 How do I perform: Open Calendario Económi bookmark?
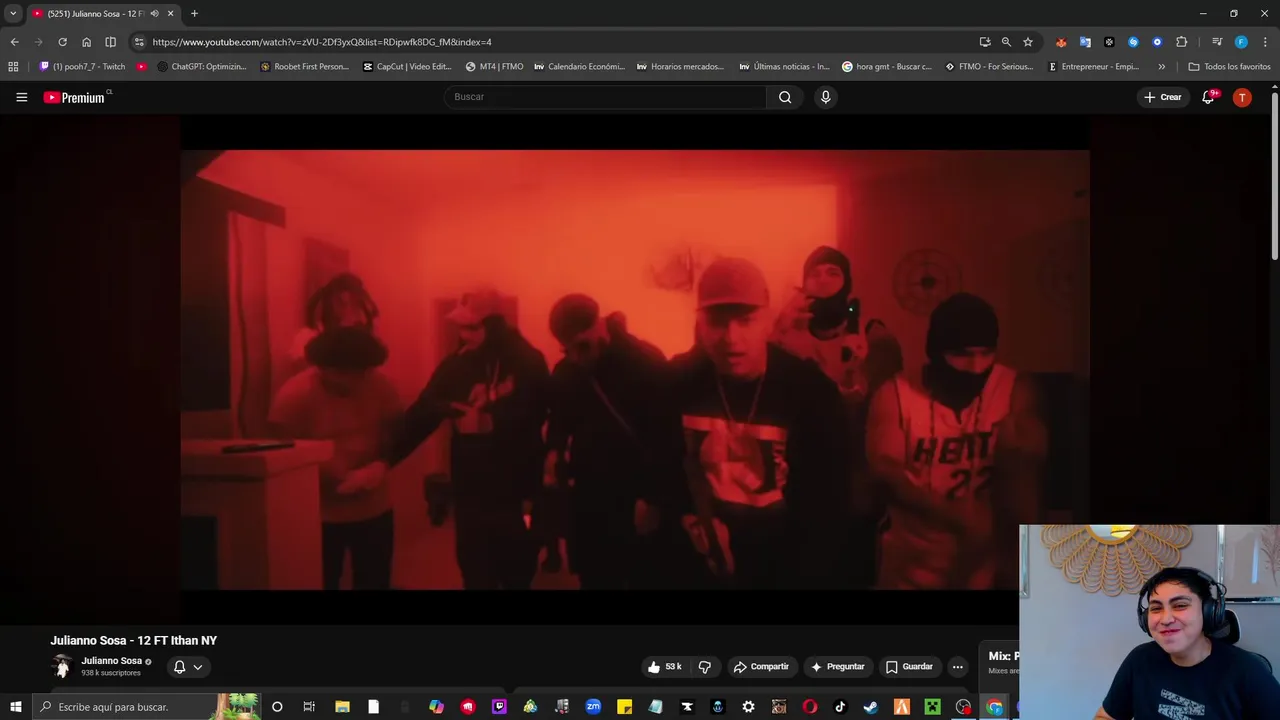coord(580,67)
